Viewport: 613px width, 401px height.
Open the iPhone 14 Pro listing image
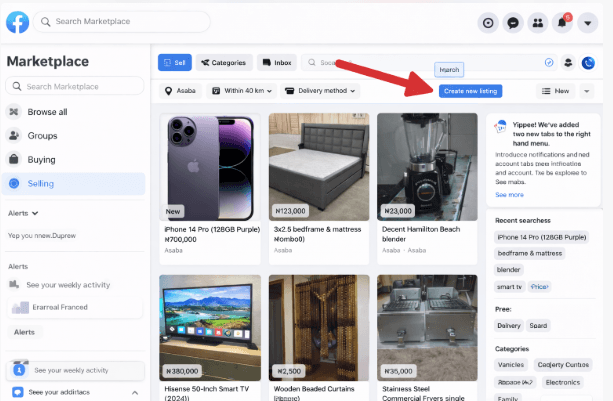210,167
